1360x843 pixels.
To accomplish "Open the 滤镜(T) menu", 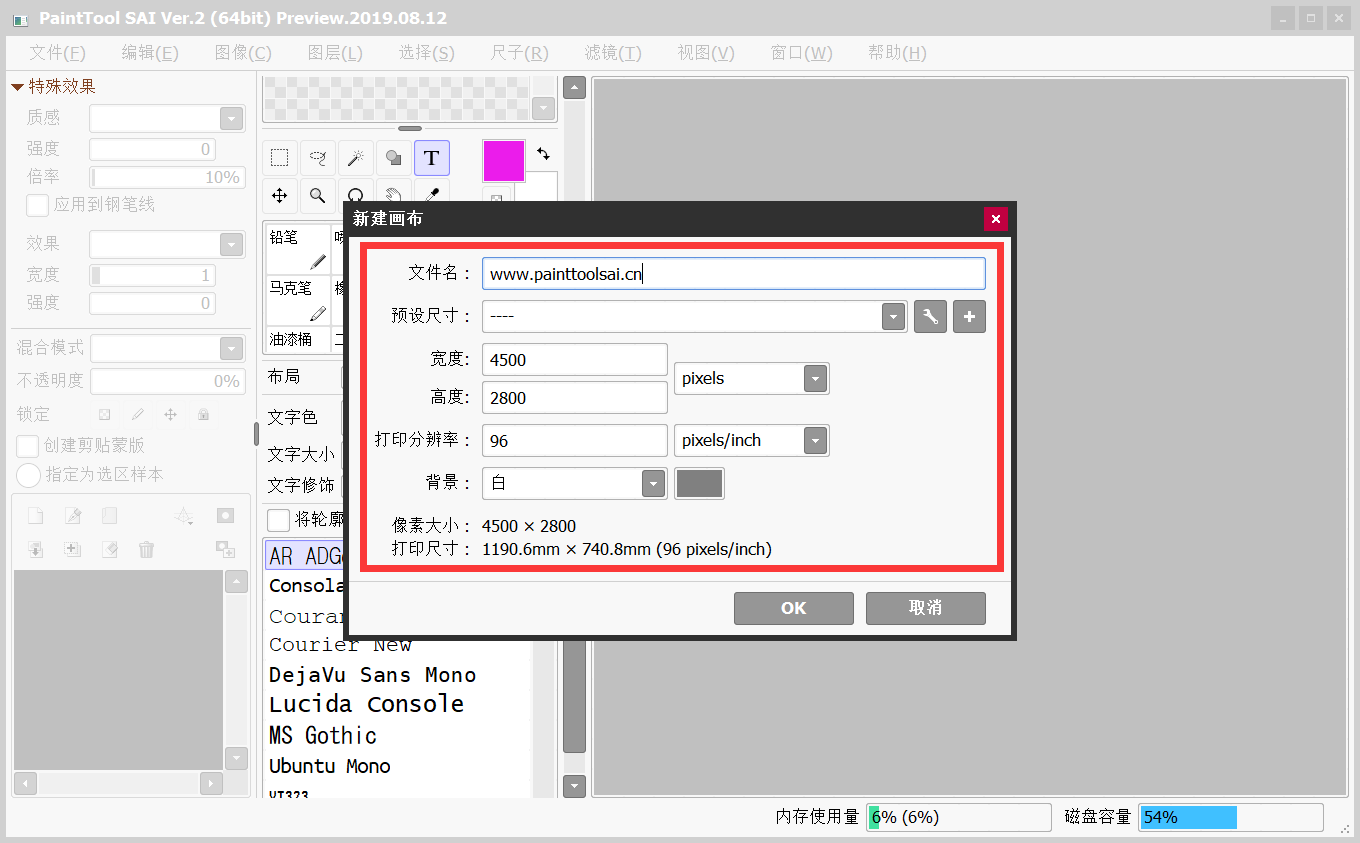I will [613, 53].
